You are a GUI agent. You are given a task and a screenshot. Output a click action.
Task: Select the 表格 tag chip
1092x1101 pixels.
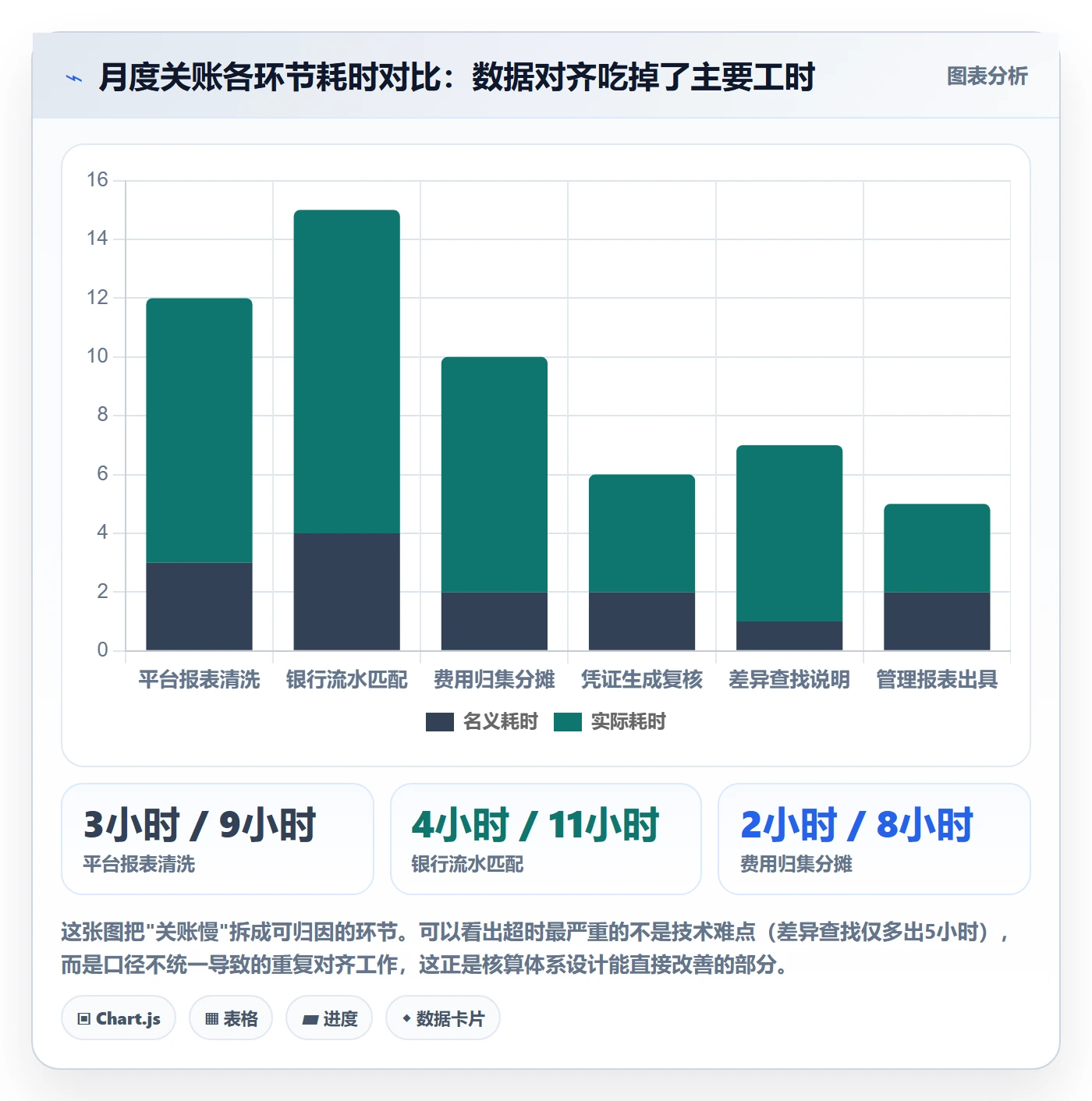click(231, 1018)
